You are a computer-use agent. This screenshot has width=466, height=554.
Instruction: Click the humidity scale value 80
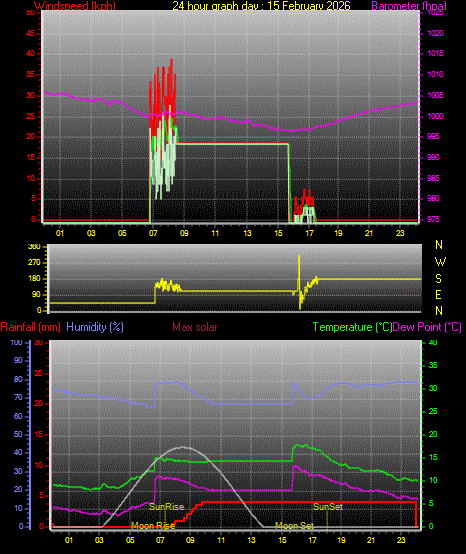click(x=18, y=379)
